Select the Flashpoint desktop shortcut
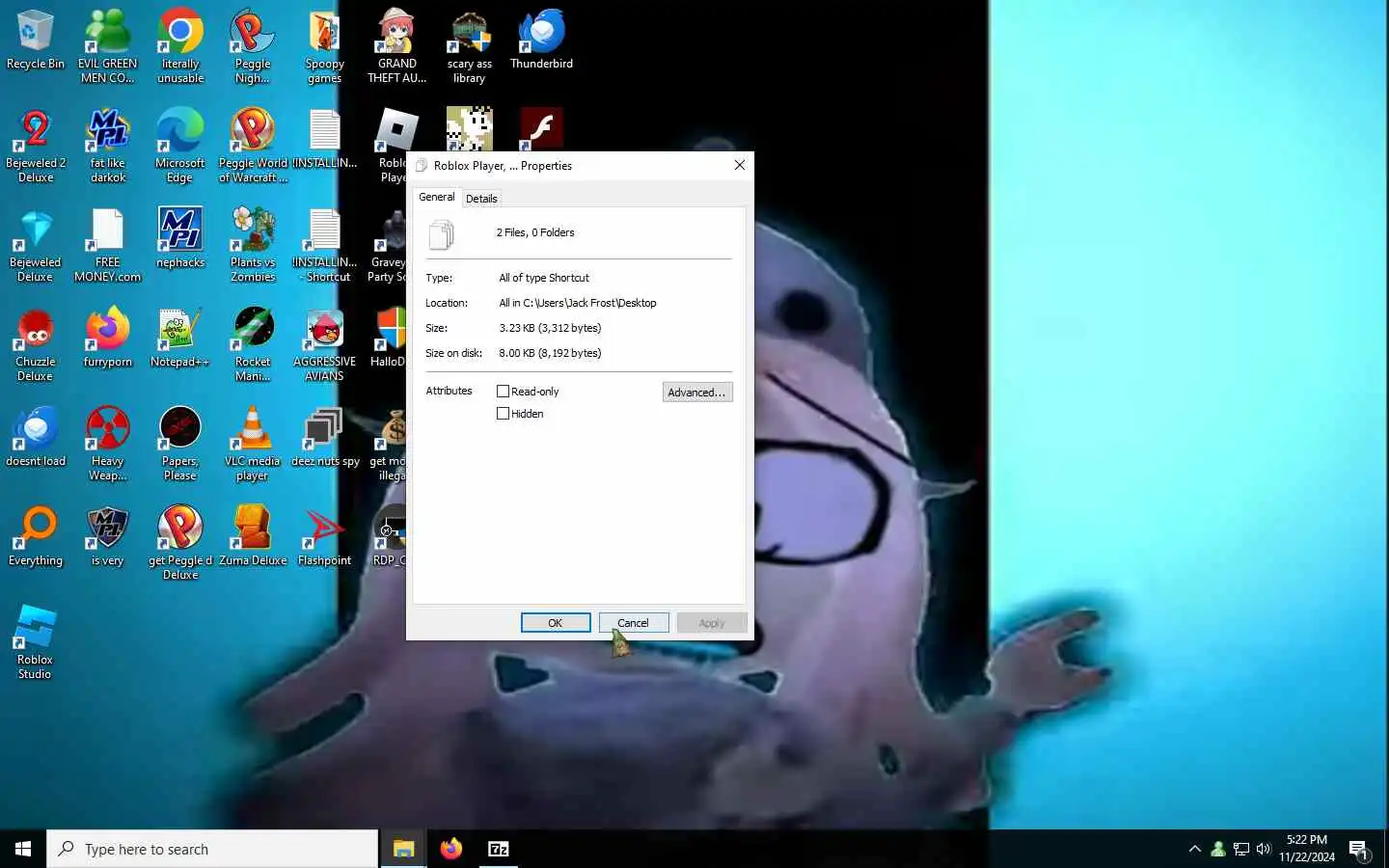This screenshot has width=1389, height=868. [x=325, y=536]
